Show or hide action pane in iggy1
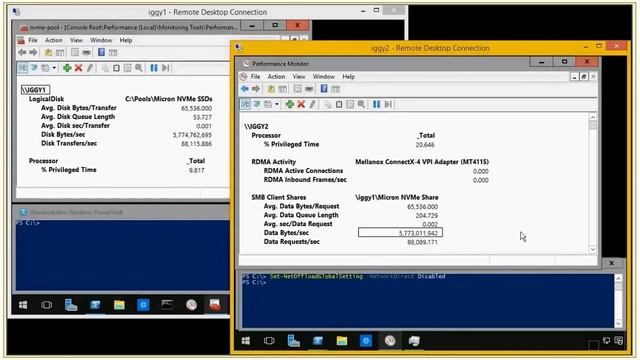The width and height of the screenshot is (640, 360). pos(113,52)
